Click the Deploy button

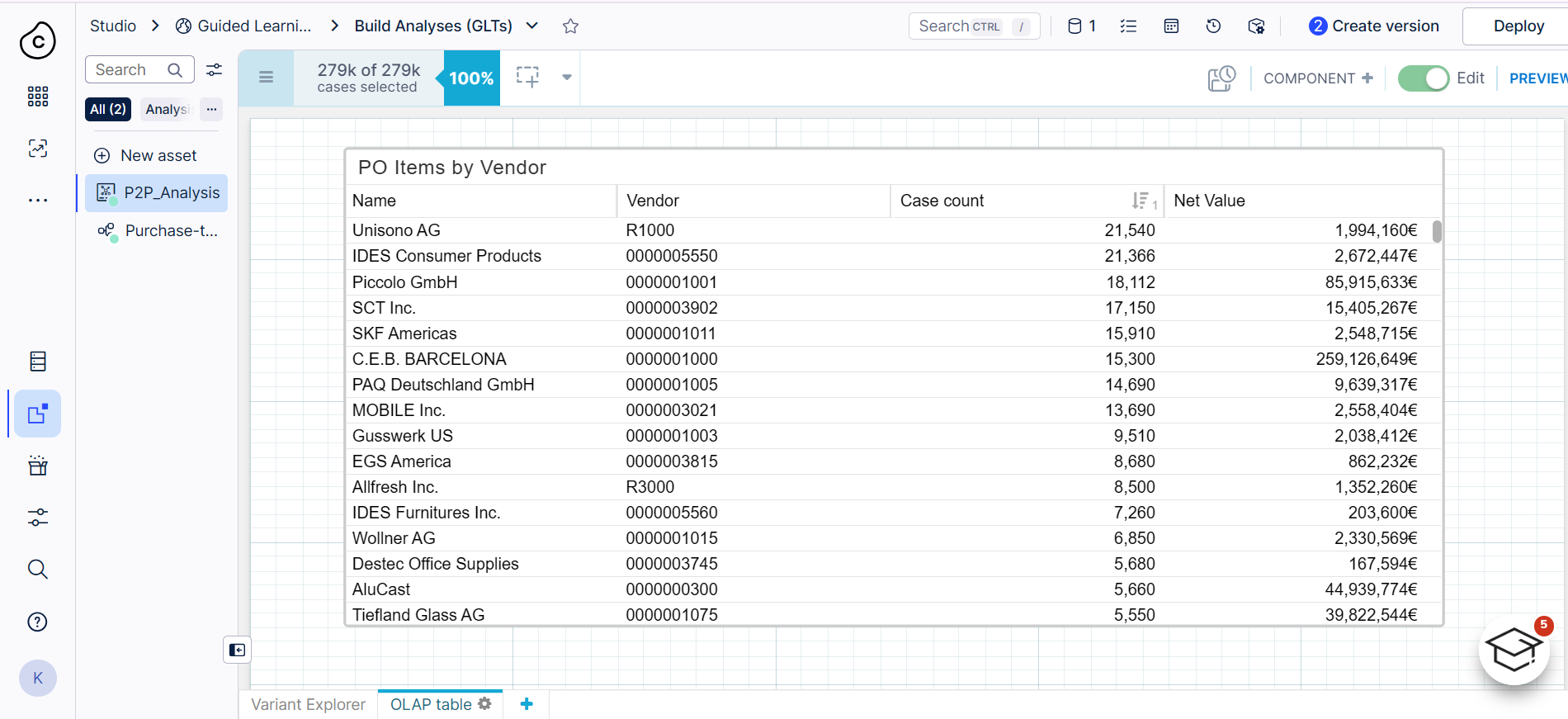click(1518, 26)
